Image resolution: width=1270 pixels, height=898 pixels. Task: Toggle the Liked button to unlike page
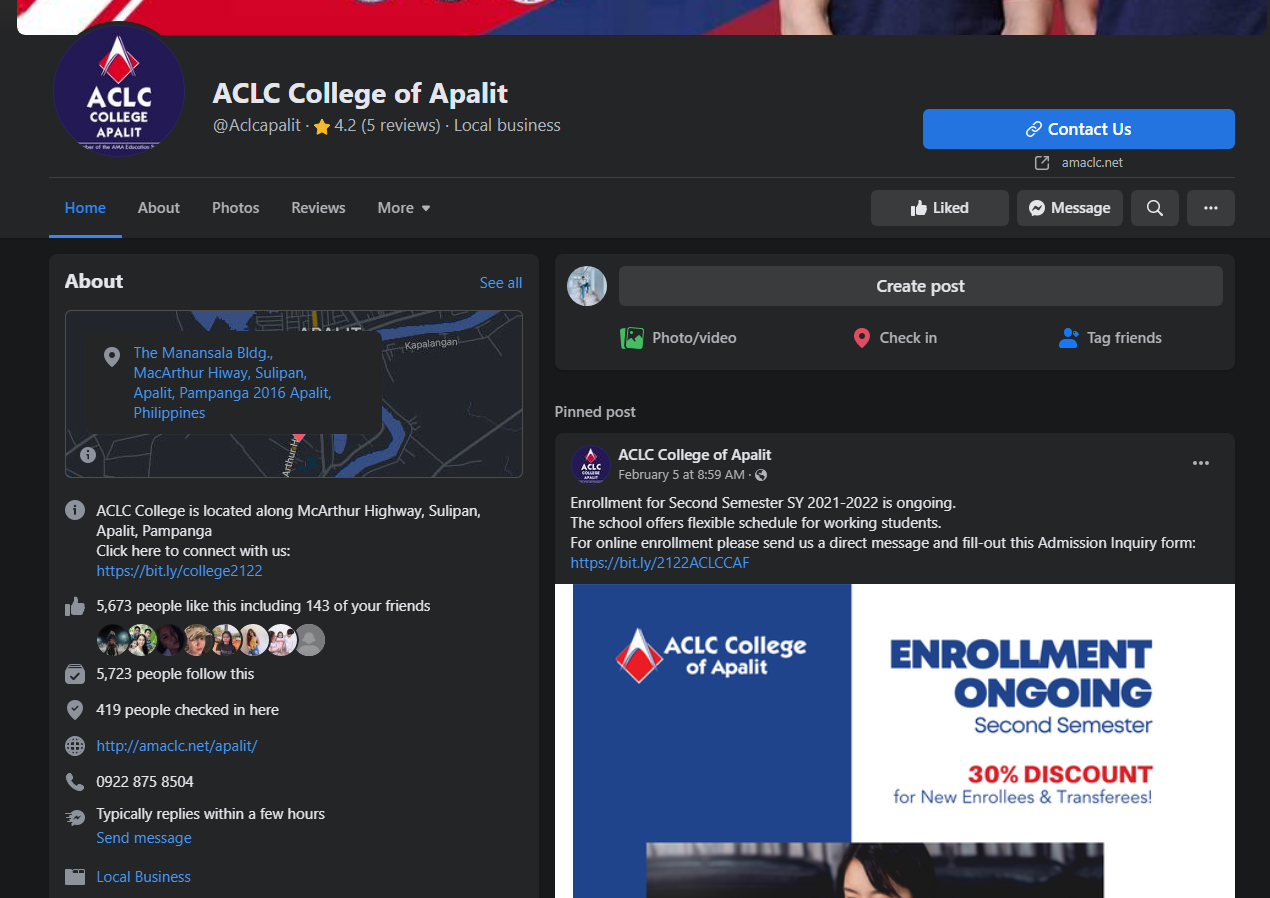click(940, 208)
